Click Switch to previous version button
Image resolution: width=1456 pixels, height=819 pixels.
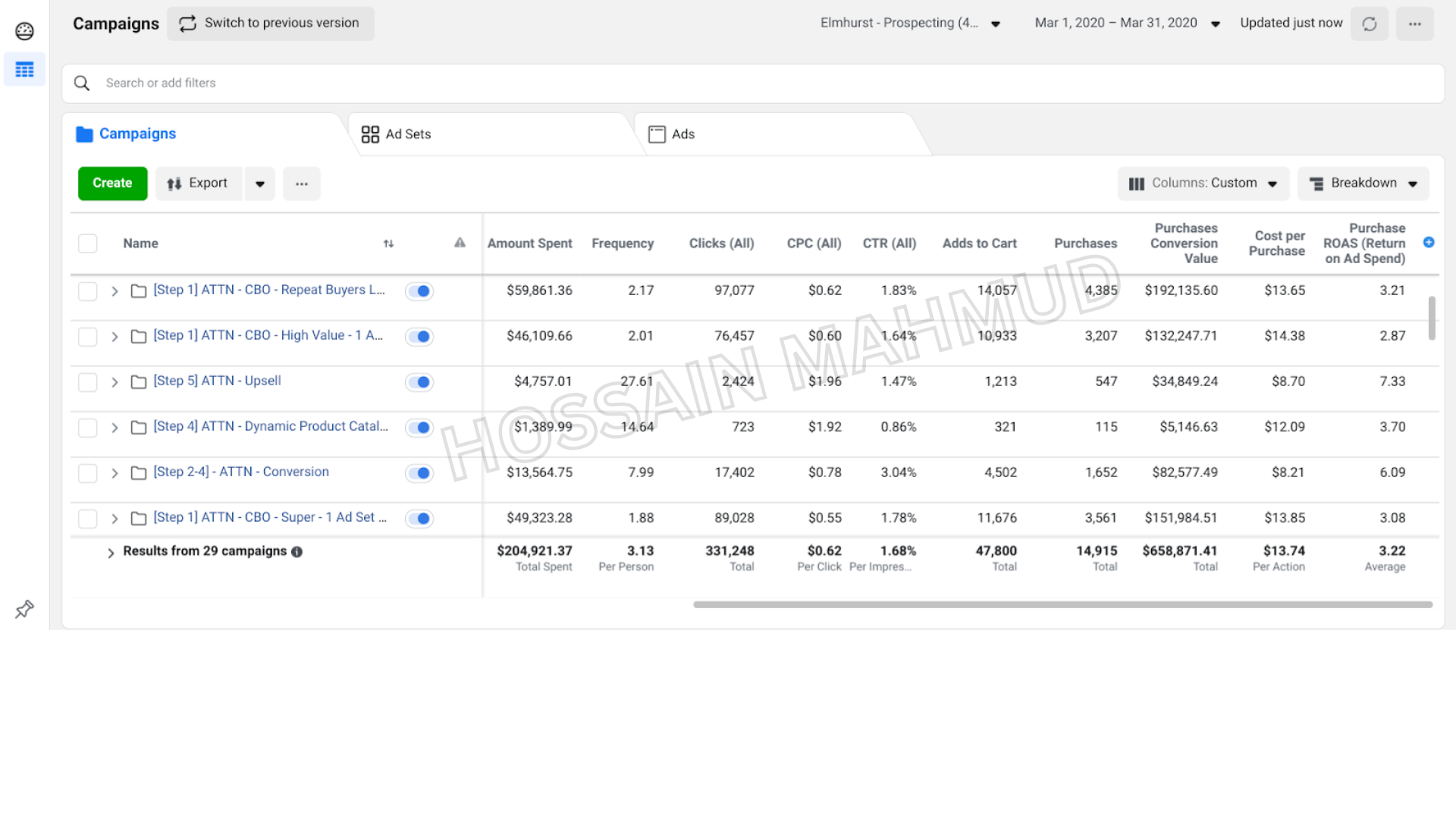271,24
